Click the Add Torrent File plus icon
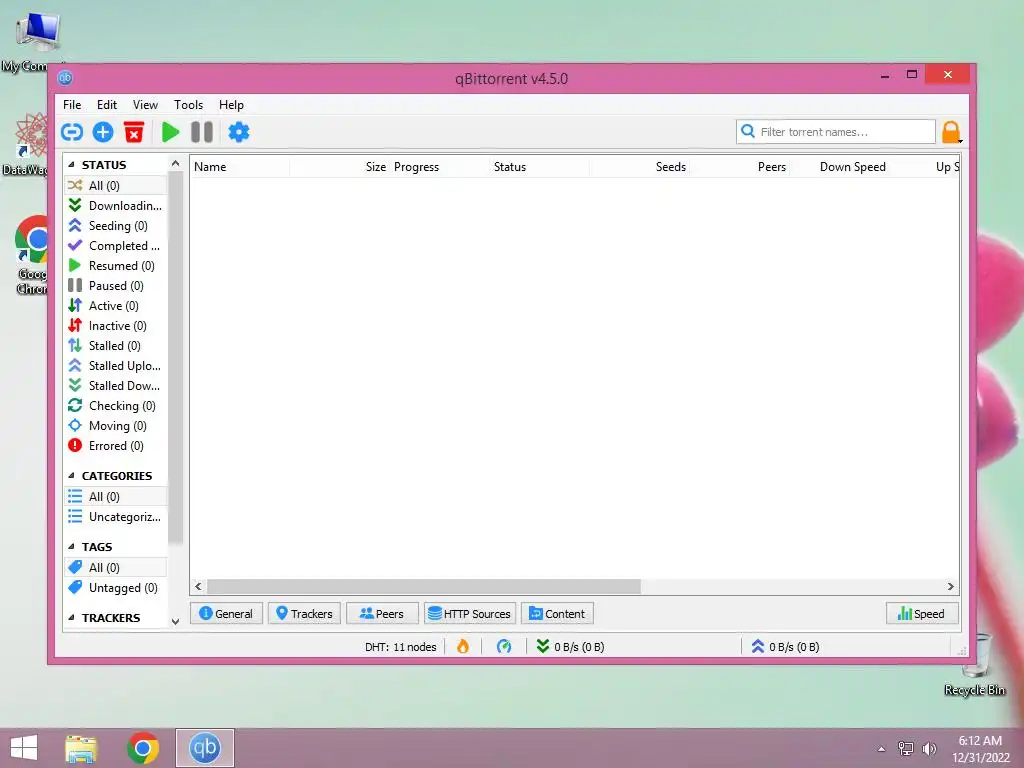The image size is (1024, 768). (x=103, y=133)
